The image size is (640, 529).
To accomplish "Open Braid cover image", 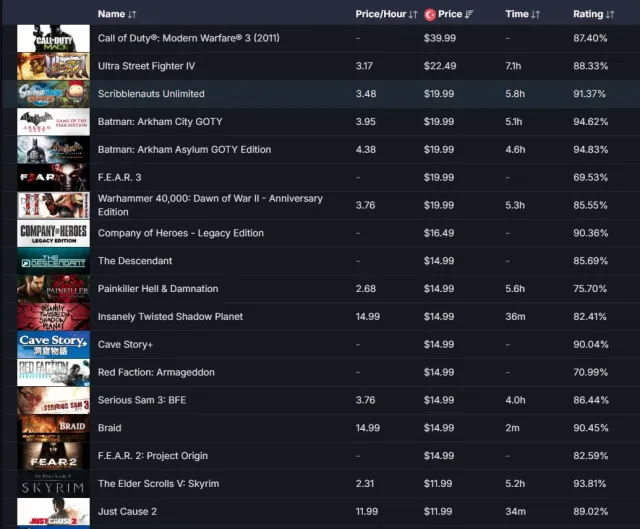I will (53, 428).
